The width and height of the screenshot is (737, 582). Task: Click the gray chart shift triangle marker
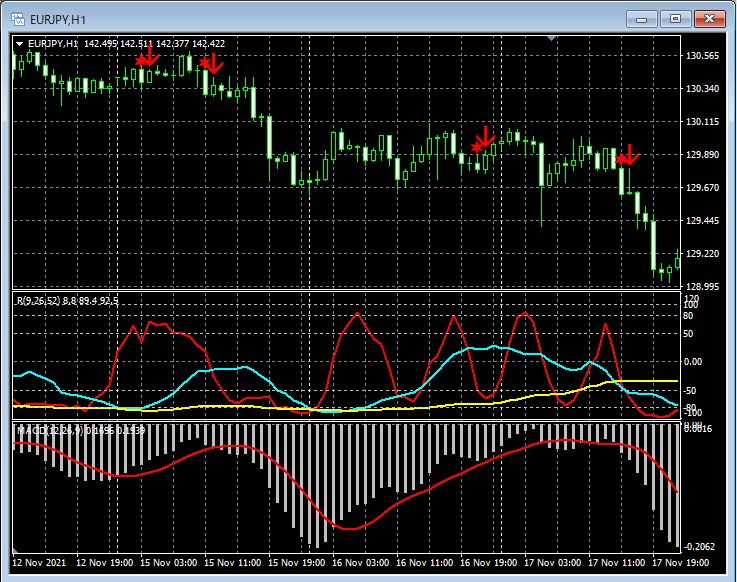point(551,39)
